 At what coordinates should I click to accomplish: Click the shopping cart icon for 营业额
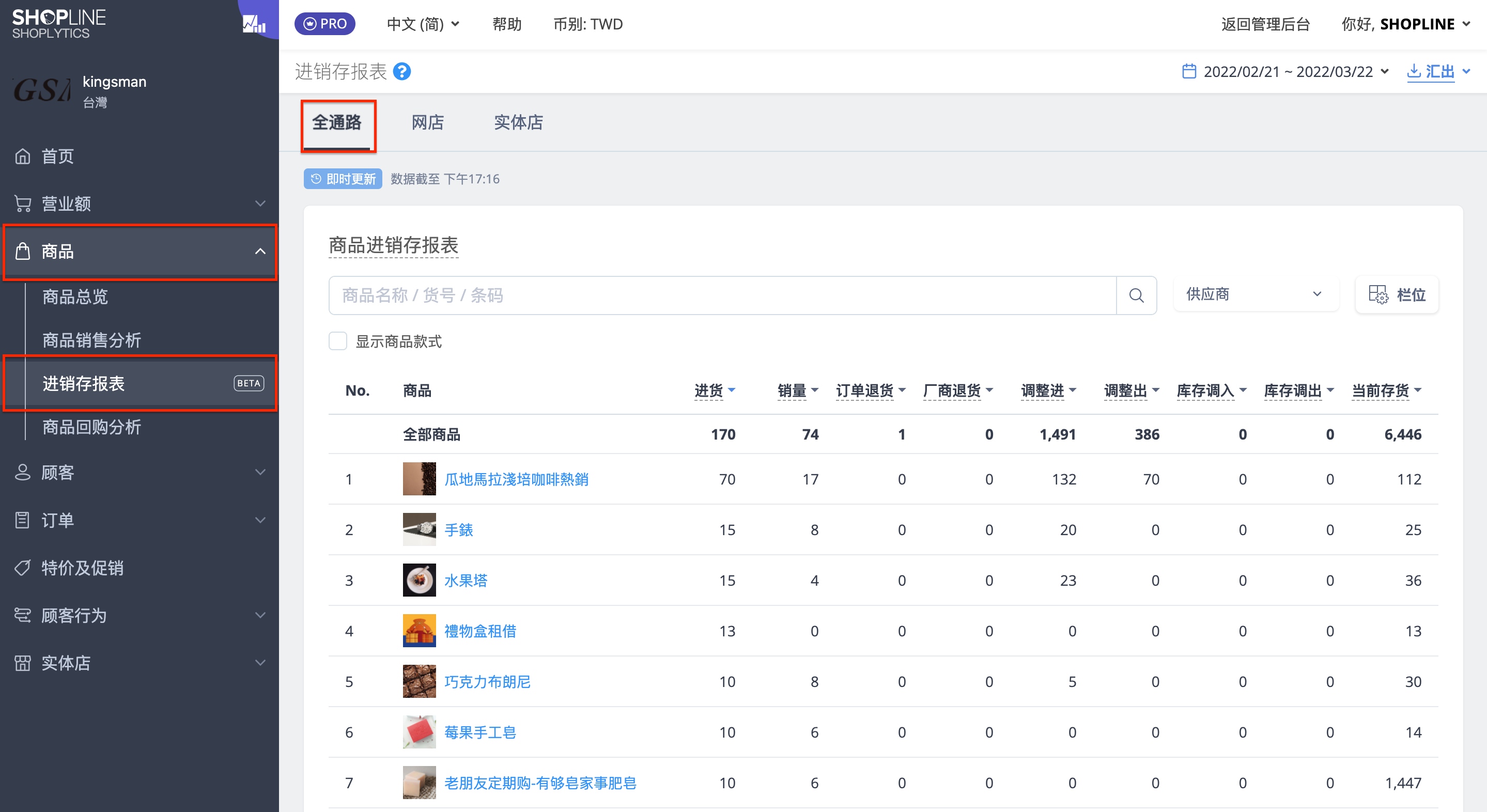(23, 204)
